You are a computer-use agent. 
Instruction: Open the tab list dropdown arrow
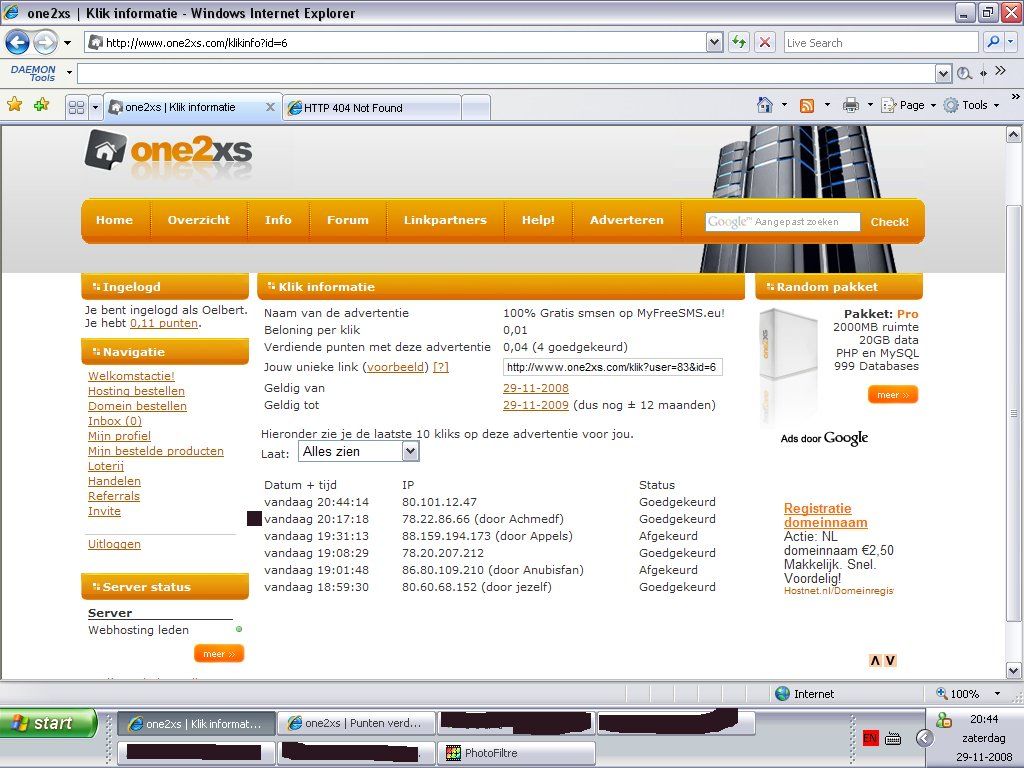click(95, 107)
